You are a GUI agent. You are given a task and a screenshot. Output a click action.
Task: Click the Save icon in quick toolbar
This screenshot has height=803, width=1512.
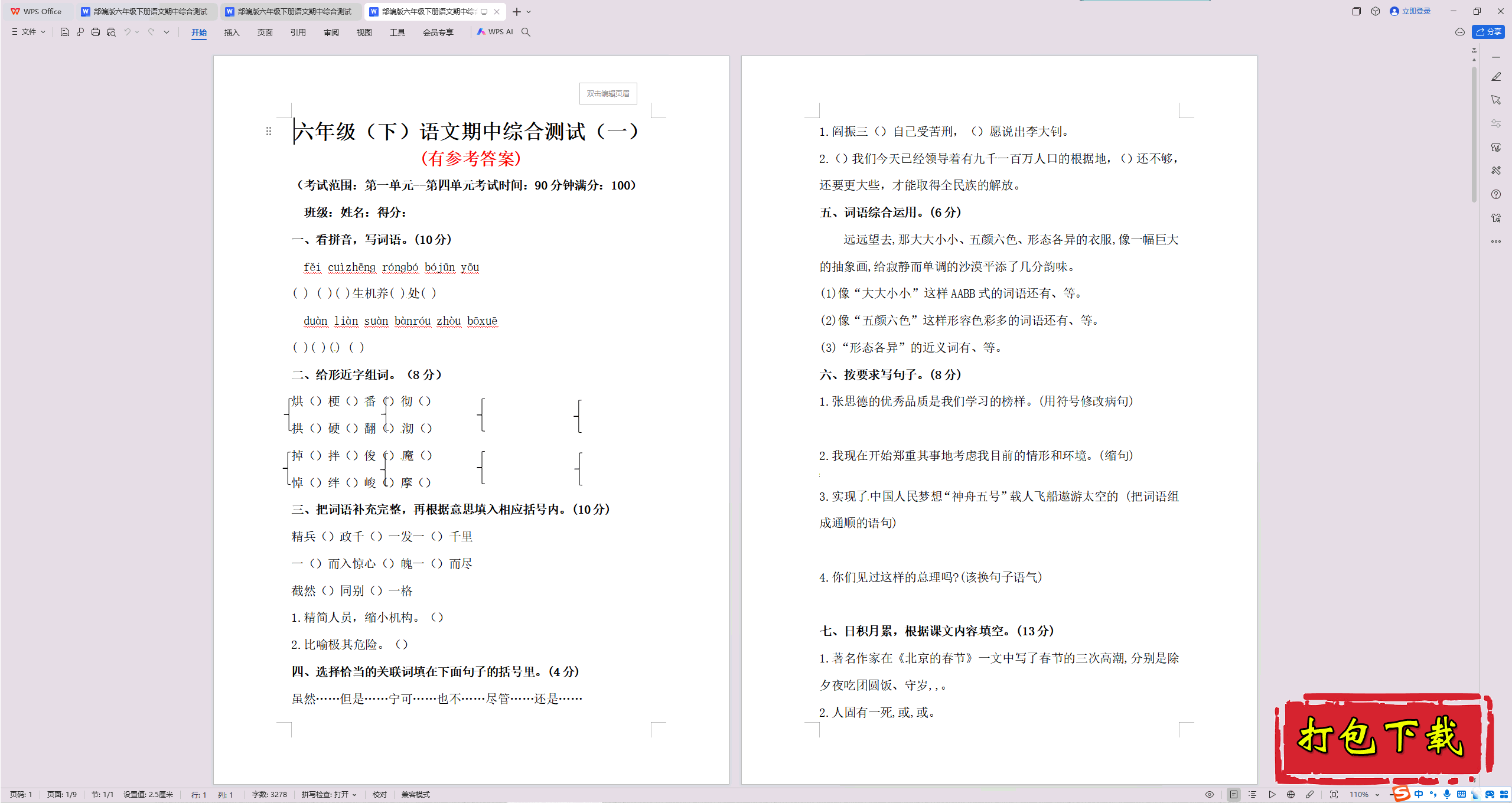[x=65, y=32]
